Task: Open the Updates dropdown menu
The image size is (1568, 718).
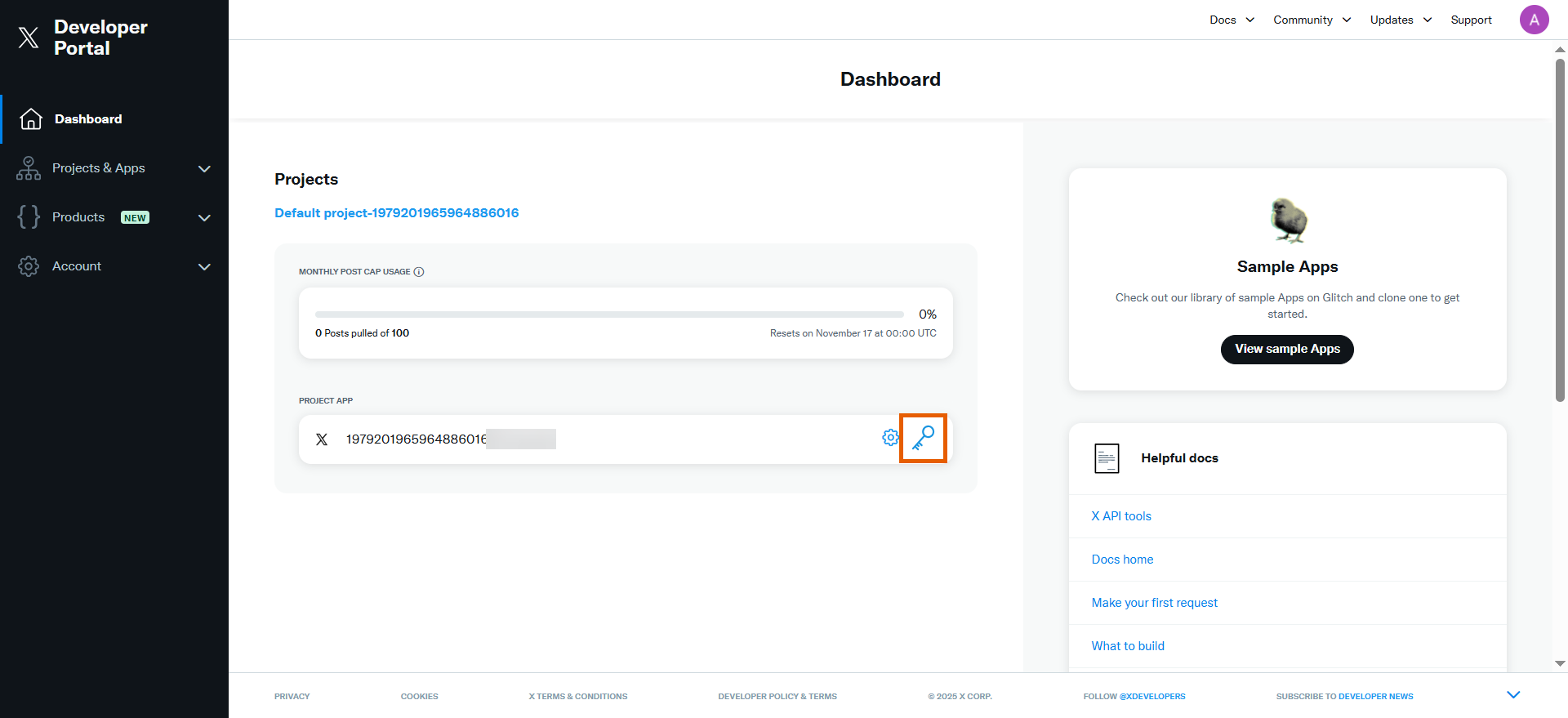Action: pyautogui.click(x=1401, y=20)
